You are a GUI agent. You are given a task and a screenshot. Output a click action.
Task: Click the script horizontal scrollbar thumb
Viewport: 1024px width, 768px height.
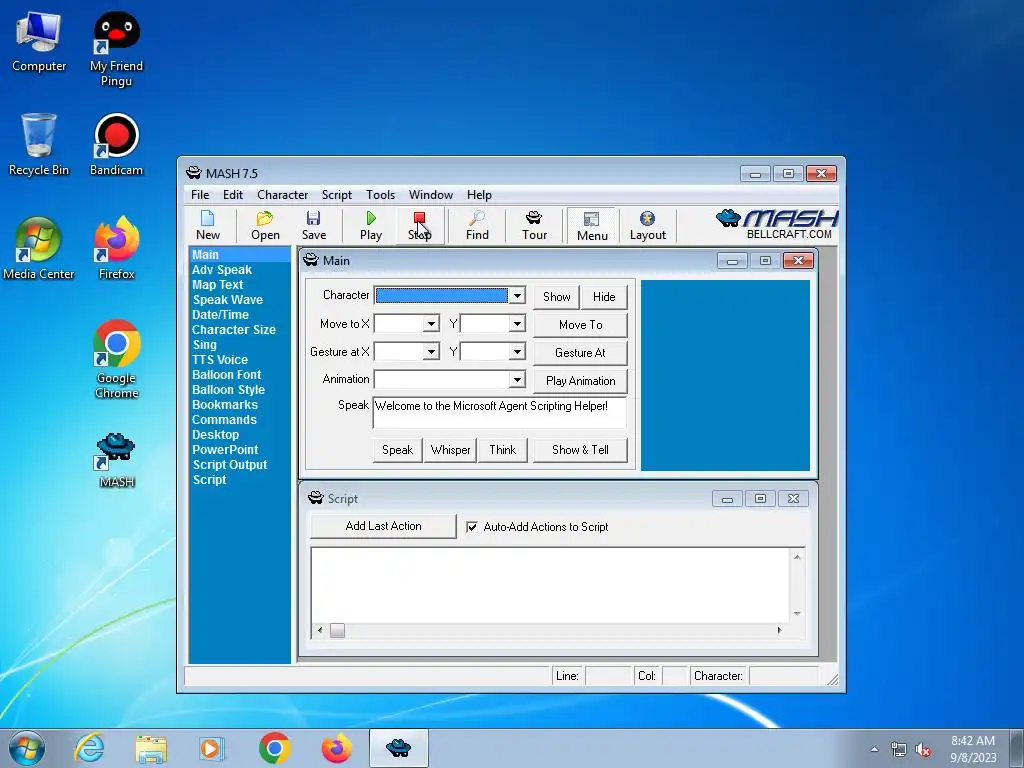tap(337, 630)
